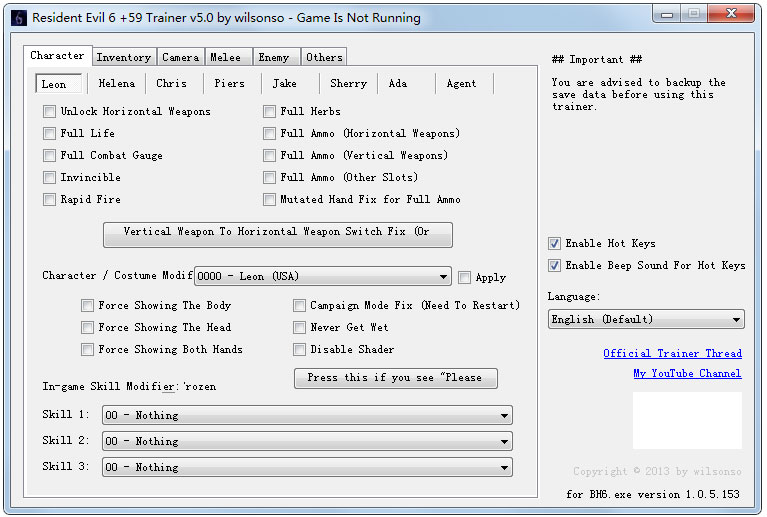Open the Language dropdown
767x517 pixels.
[646, 319]
